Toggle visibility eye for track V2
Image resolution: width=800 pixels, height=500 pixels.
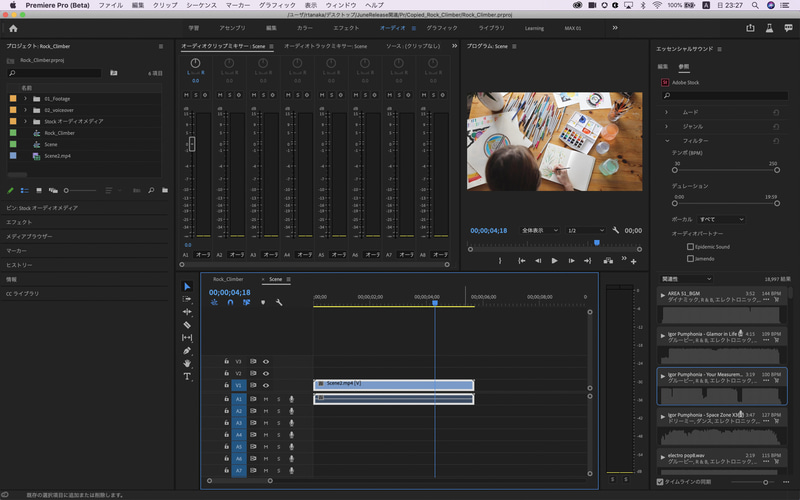pyautogui.click(x=266, y=373)
